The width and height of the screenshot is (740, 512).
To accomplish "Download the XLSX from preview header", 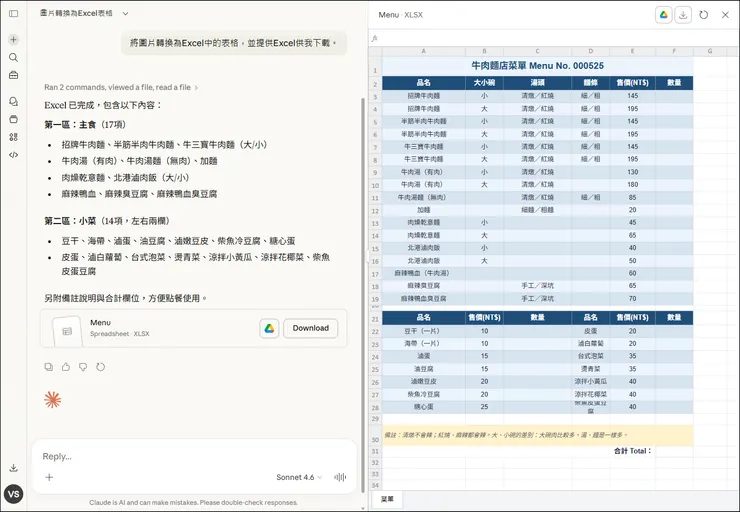I will (683, 15).
